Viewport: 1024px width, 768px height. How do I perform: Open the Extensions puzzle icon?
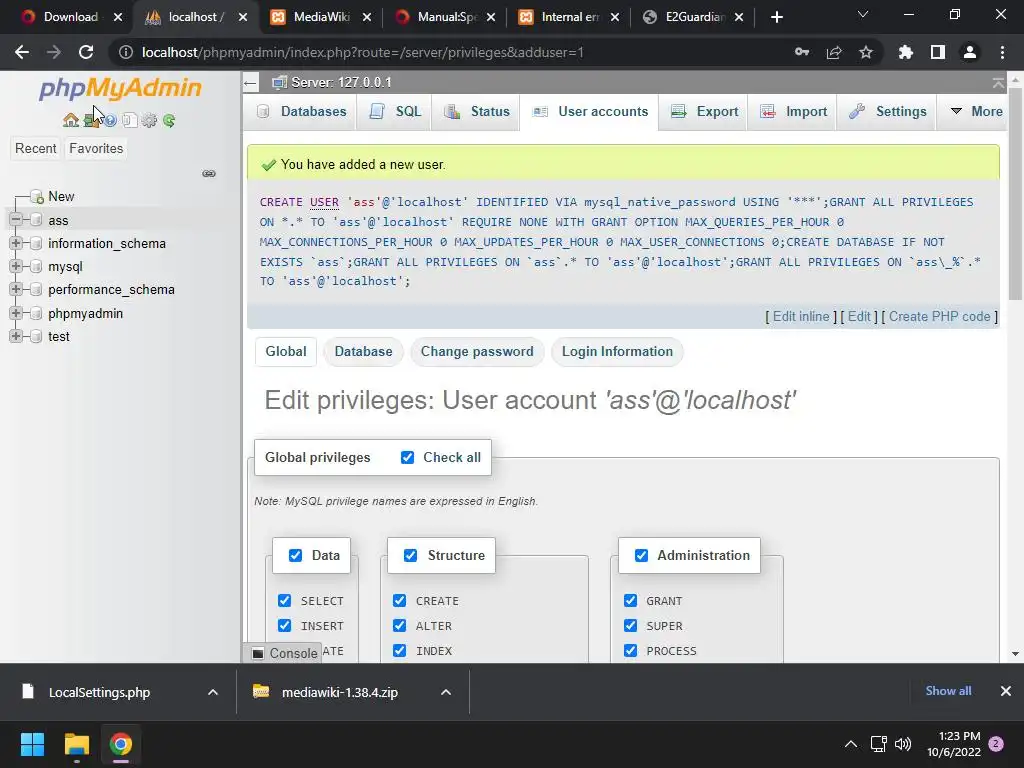(905, 52)
